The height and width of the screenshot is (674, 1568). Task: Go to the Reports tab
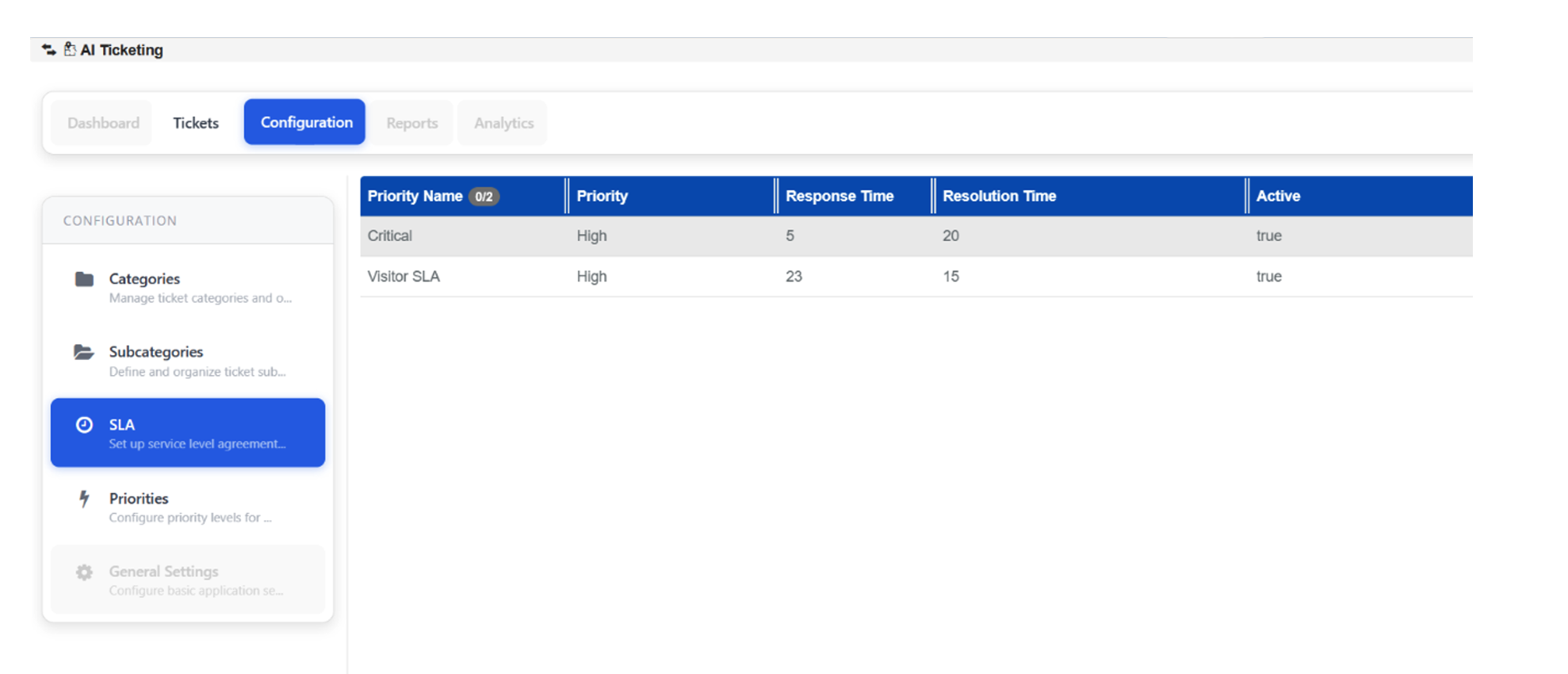tap(411, 123)
